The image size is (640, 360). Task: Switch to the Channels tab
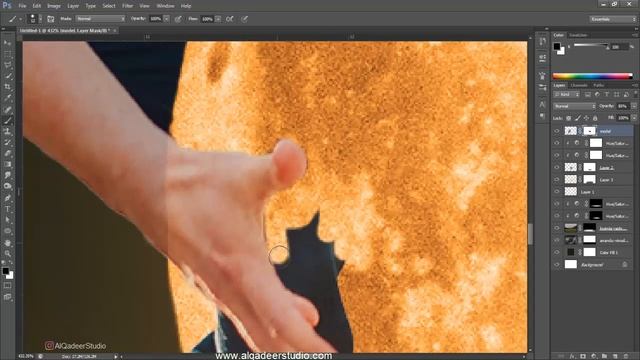click(579, 85)
